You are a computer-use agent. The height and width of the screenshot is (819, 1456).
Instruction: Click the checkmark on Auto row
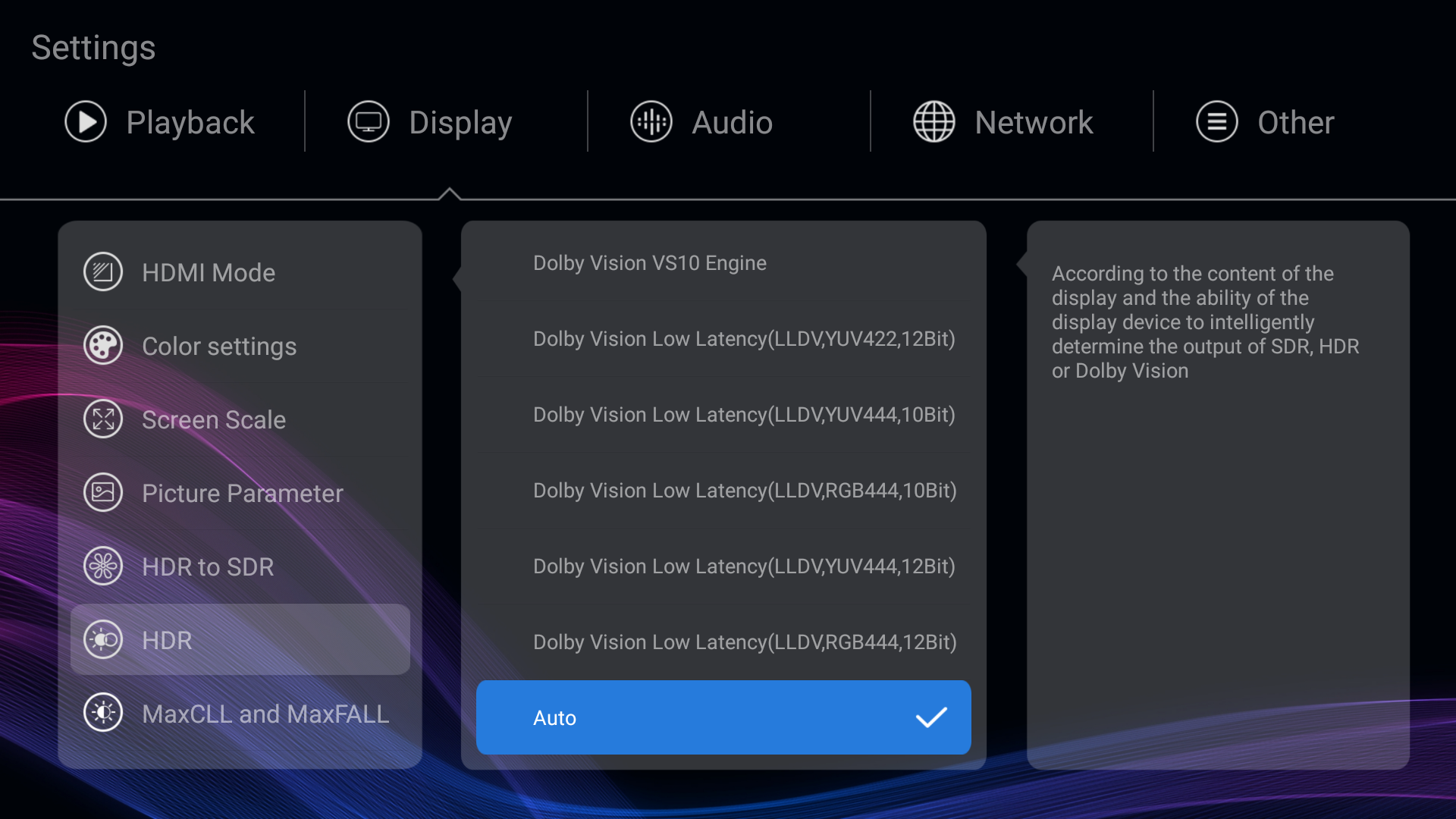(931, 717)
